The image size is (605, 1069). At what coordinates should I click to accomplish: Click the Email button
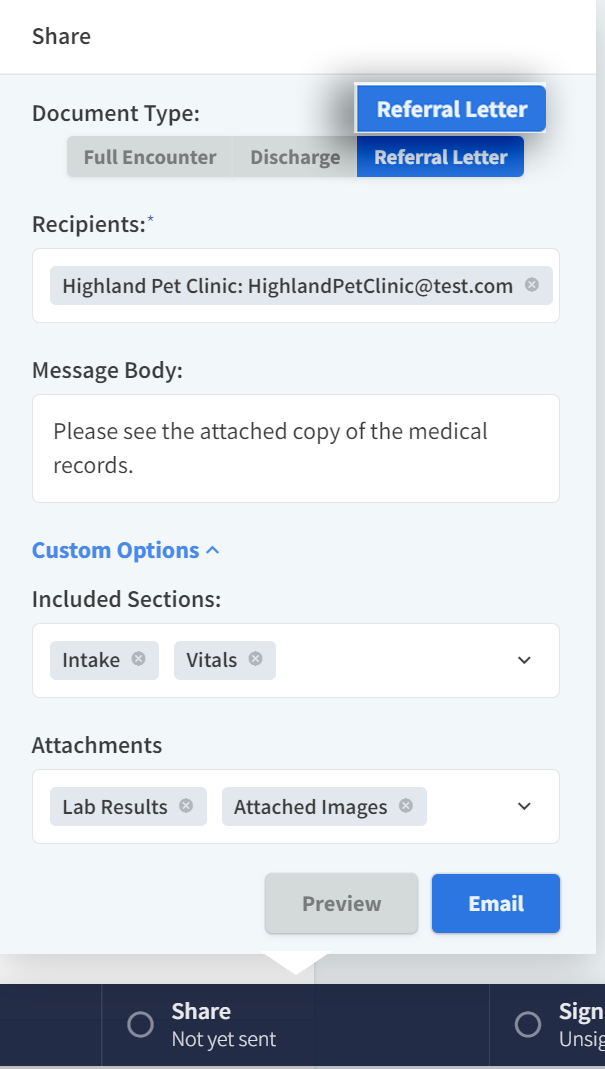(496, 903)
